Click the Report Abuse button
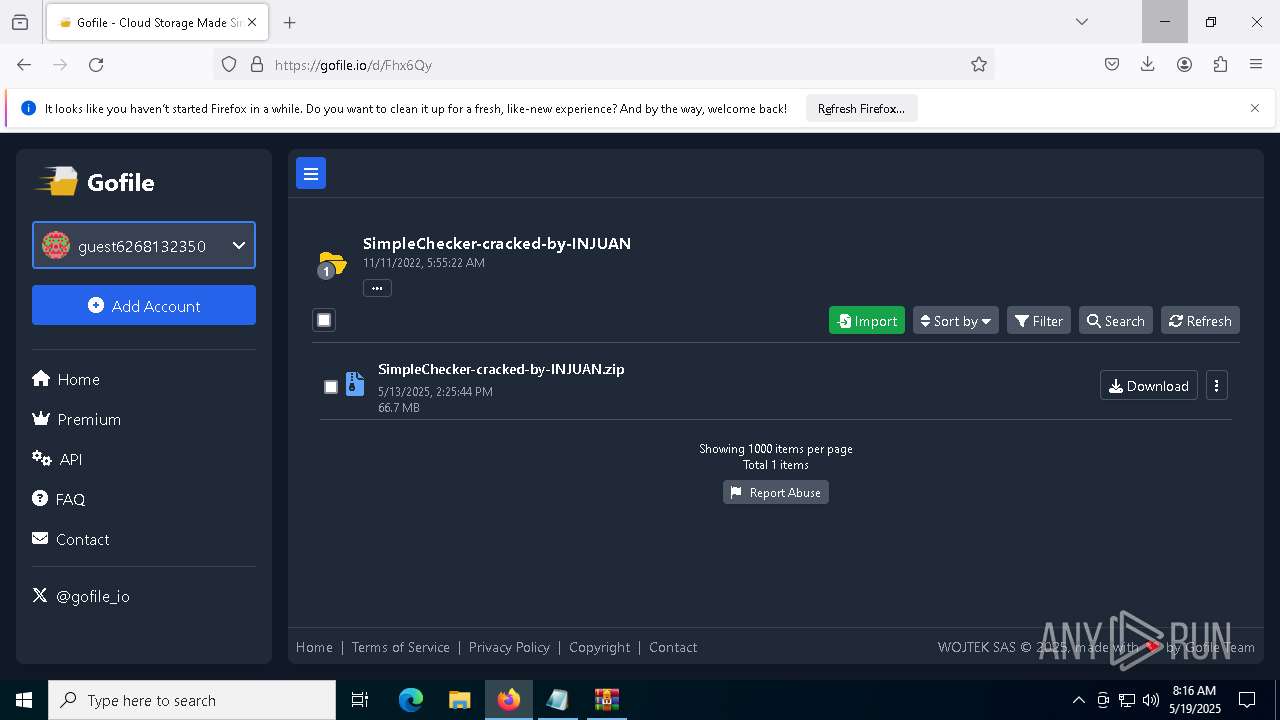 tap(776, 492)
